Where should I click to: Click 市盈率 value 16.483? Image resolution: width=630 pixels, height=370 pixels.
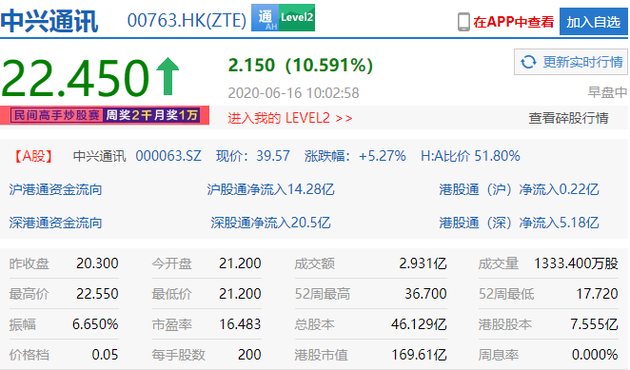click(x=240, y=324)
